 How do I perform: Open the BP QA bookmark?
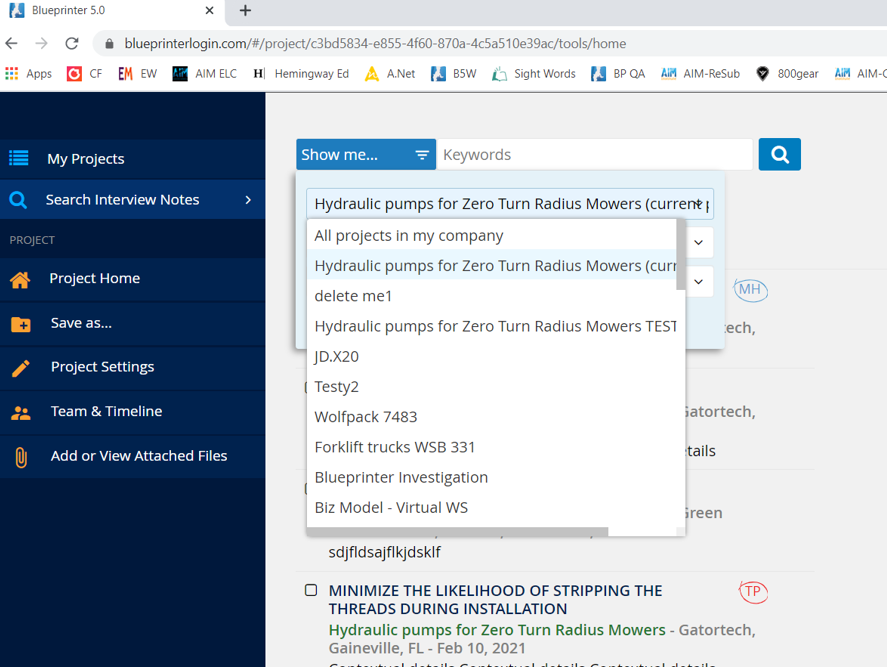[618, 74]
